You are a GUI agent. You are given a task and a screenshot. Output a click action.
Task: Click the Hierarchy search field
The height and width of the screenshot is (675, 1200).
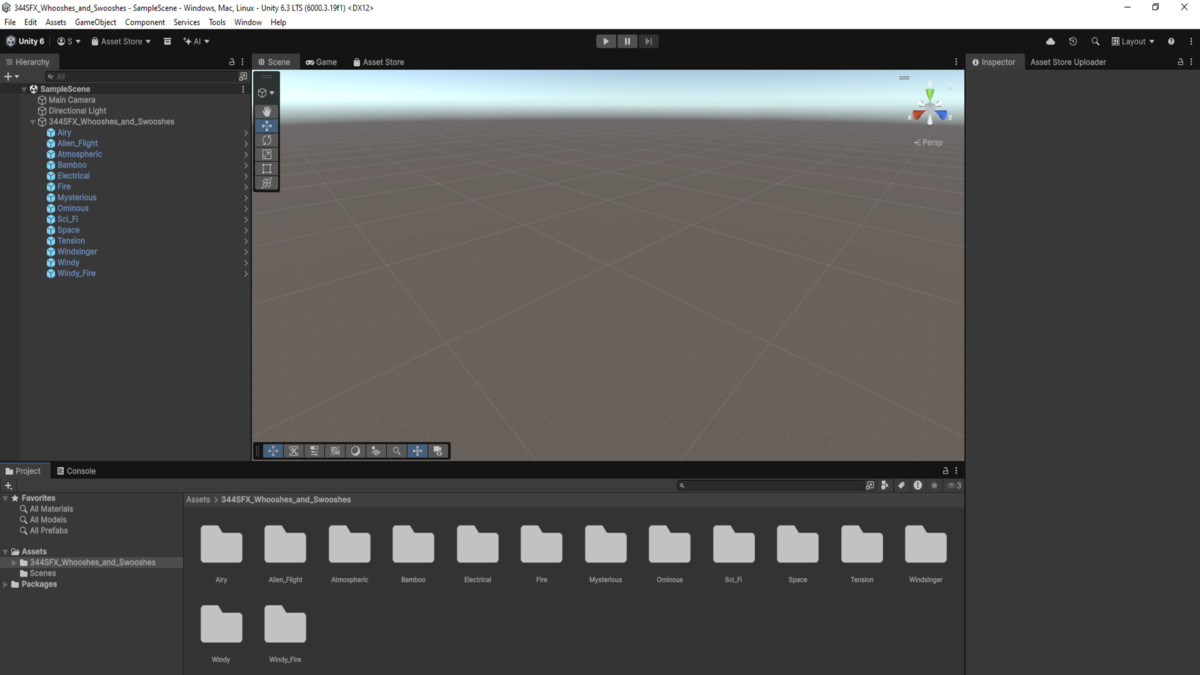(x=139, y=76)
